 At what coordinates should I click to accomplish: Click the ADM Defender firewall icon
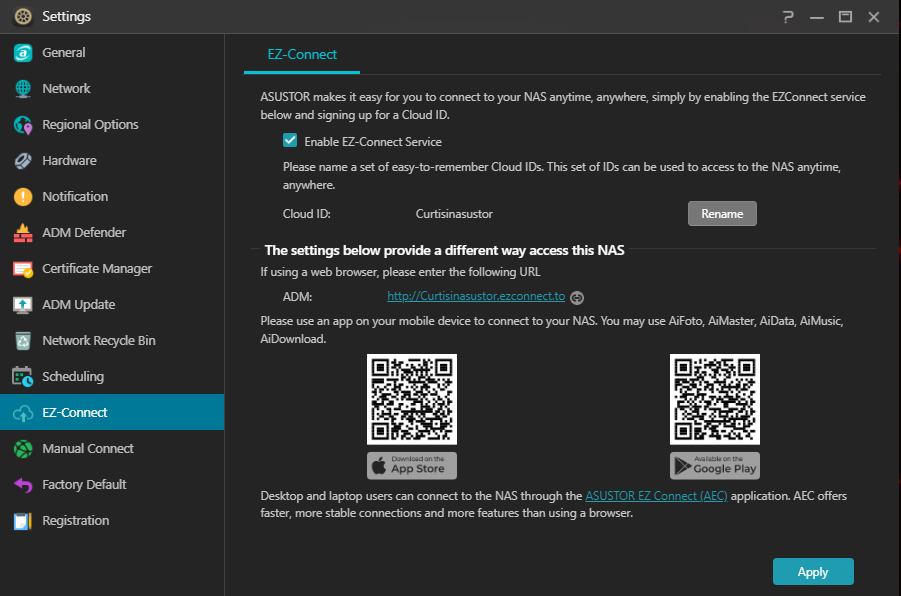pyautogui.click(x=23, y=233)
